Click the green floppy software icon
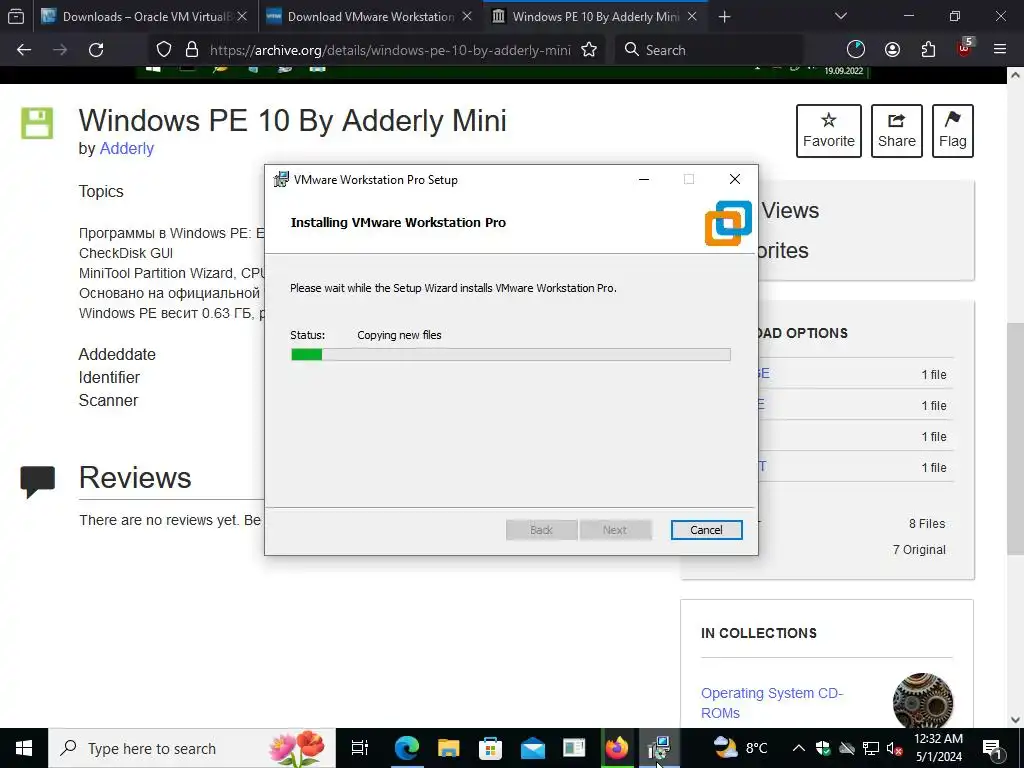Image resolution: width=1024 pixels, height=768 pixels. 37,123
